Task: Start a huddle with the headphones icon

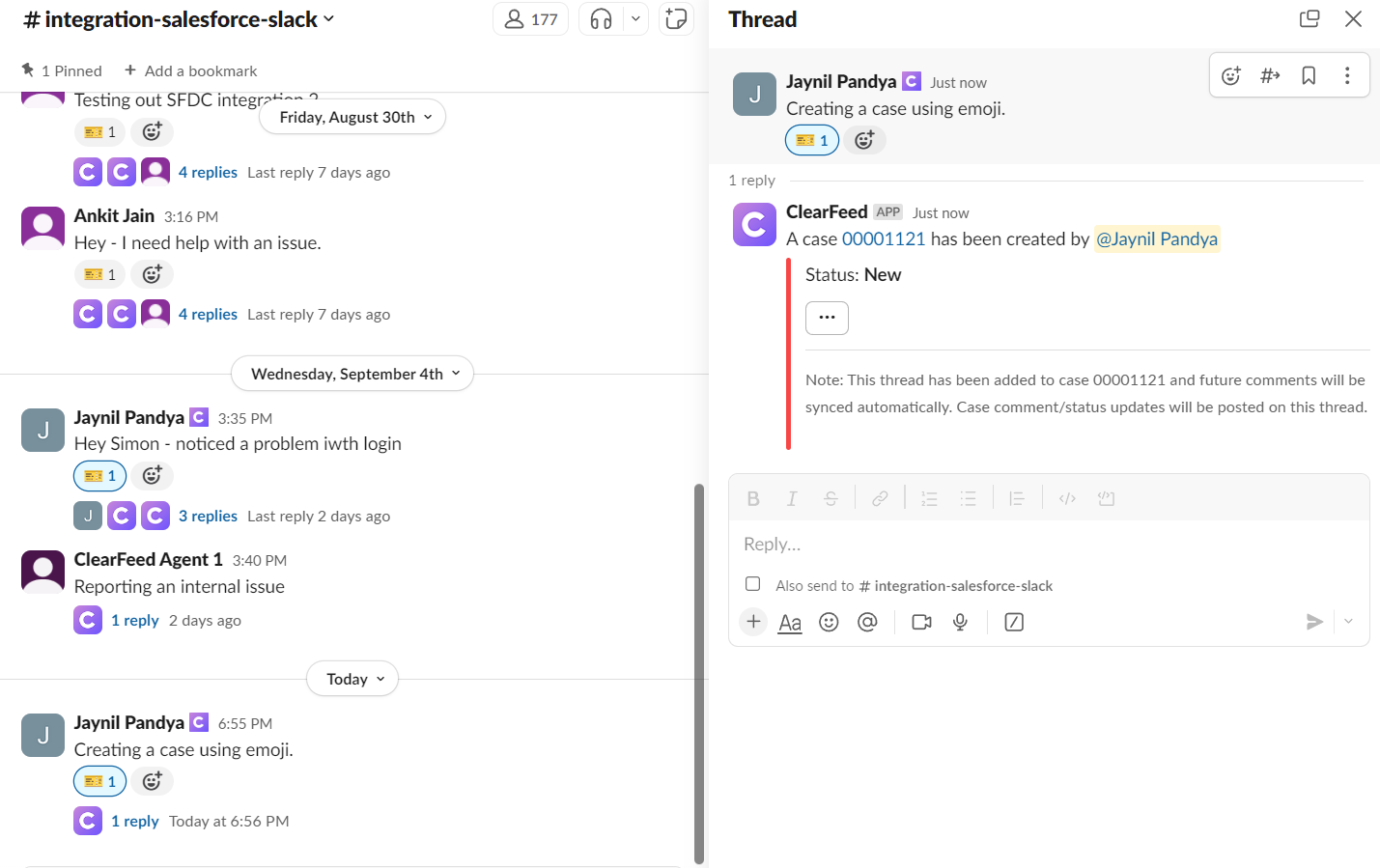Action: (601, 19)
